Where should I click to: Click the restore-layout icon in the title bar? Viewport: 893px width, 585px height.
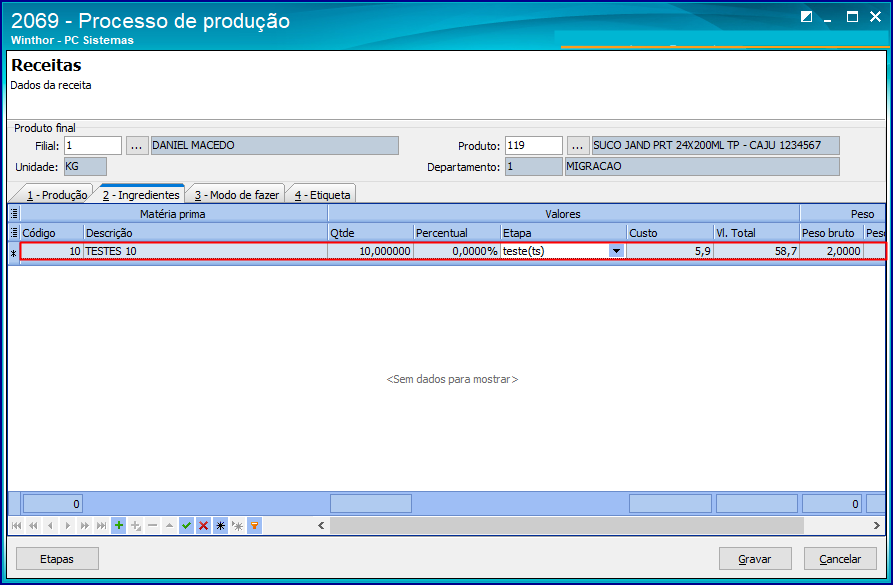[806, 17]
